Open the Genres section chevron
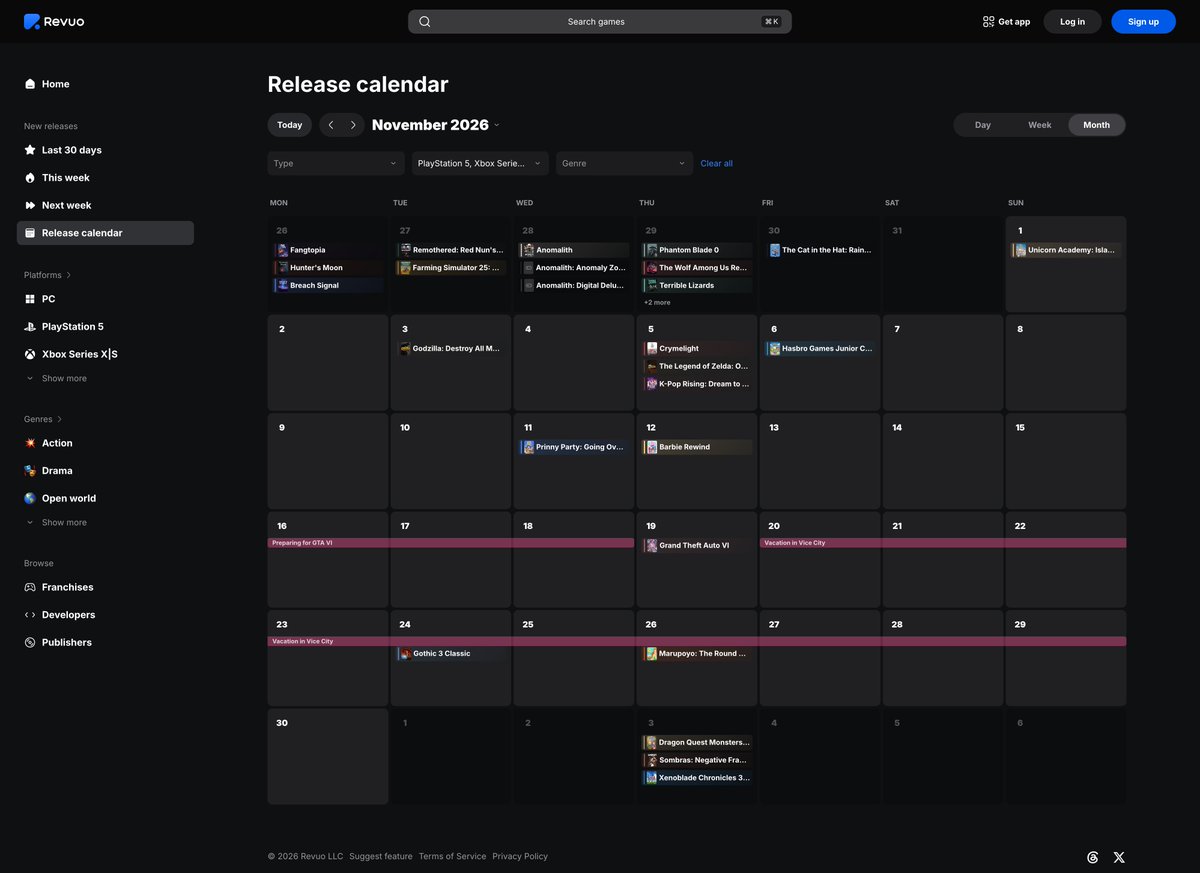1200x873 pixels. [60, 419]
